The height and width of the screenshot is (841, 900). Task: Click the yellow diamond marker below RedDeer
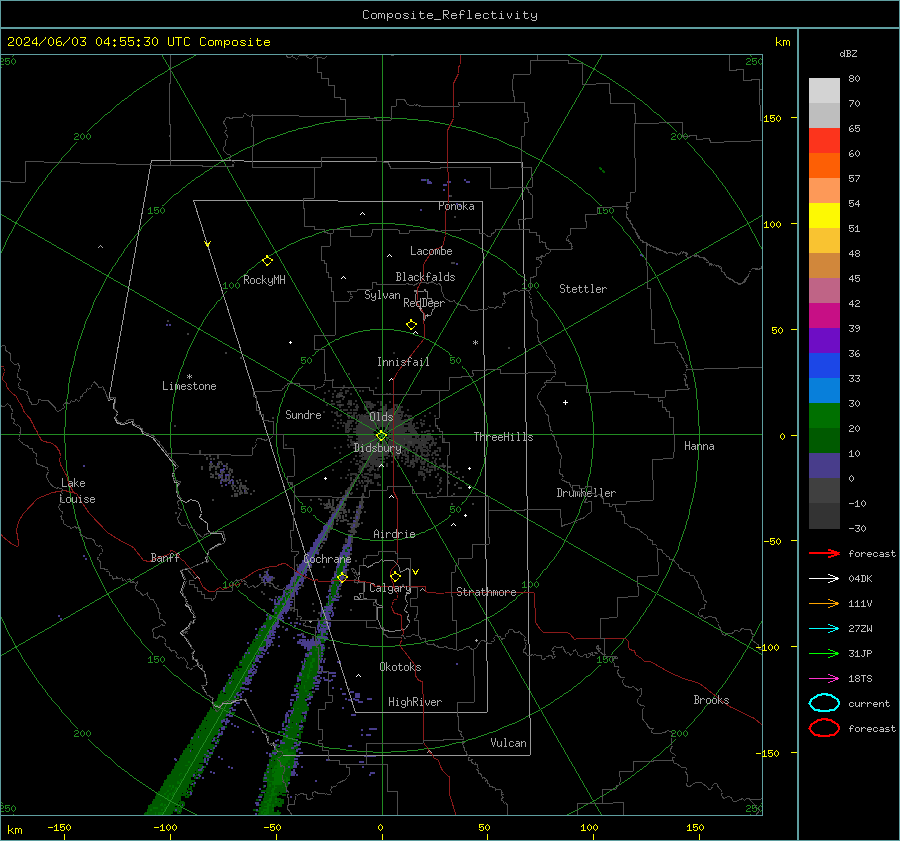411,325
